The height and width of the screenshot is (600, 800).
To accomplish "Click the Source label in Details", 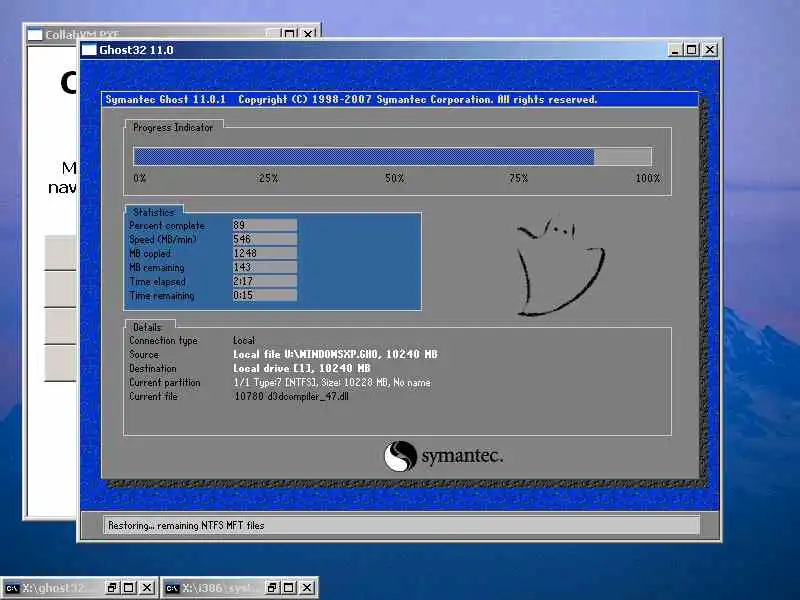I will click(144, 354).
